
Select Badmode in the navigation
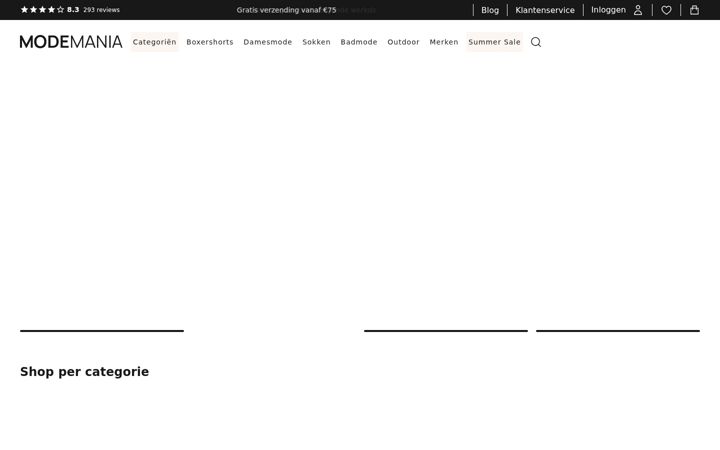pyautogui.click(x=359, y=42)
